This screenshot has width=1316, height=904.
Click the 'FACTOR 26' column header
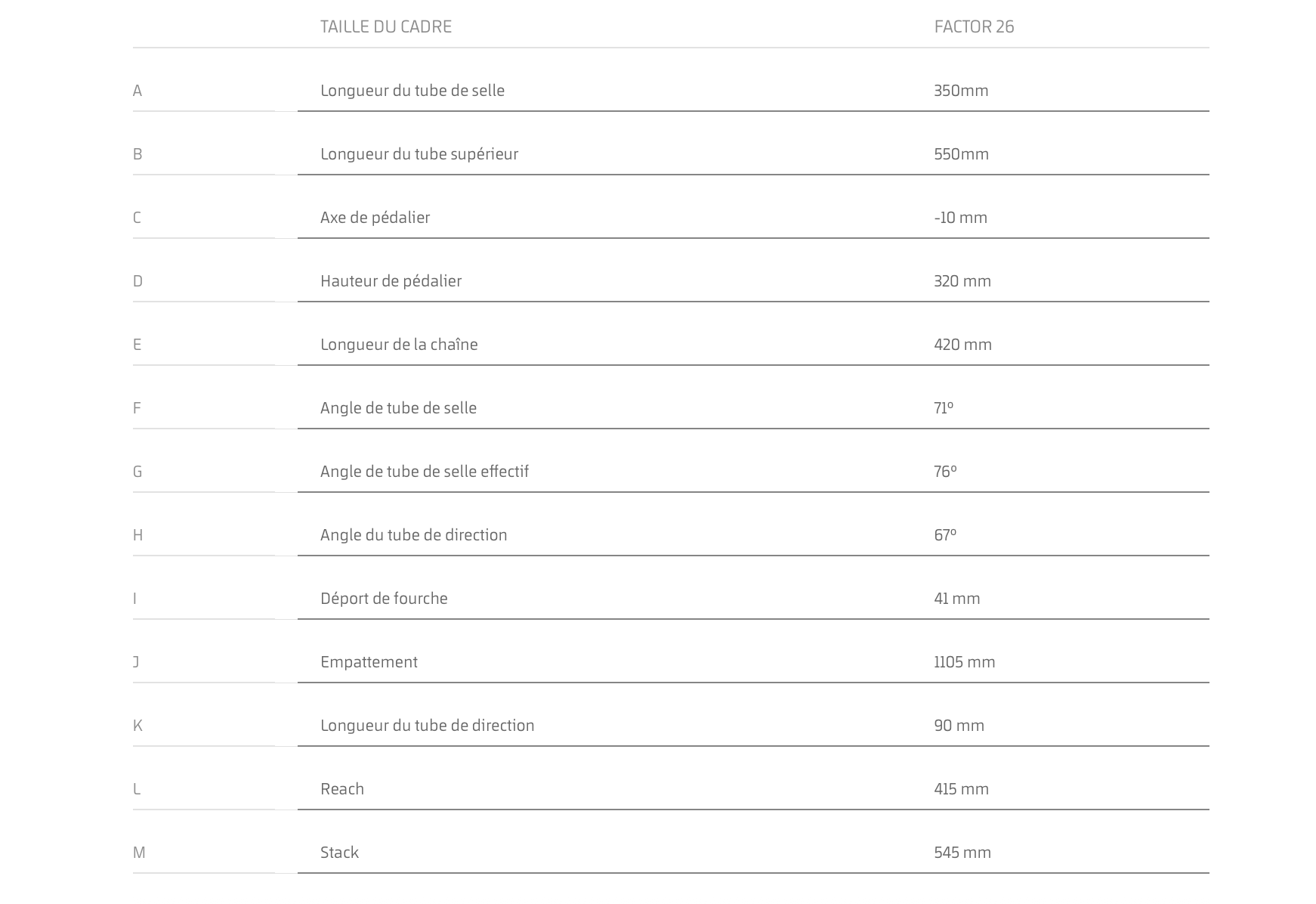point(974,26)
